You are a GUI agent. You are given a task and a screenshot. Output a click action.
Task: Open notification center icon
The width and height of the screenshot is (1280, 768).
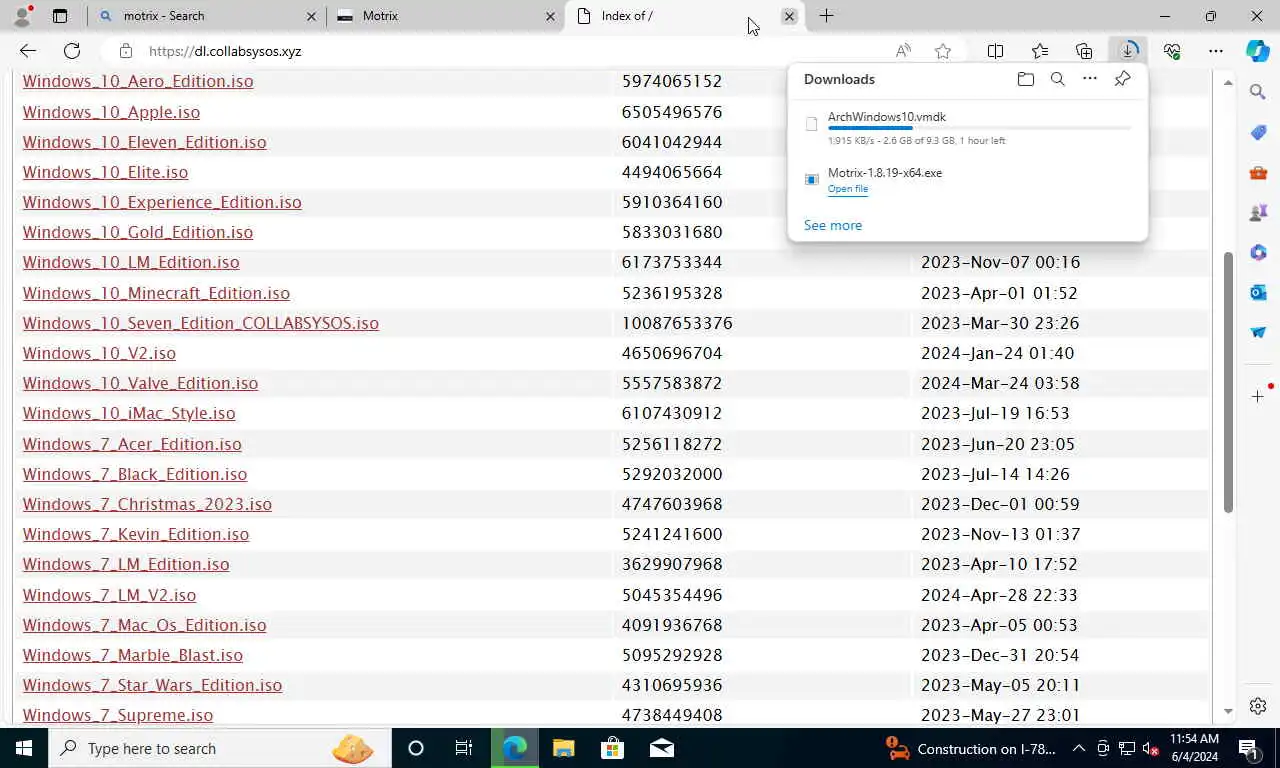pos(1248,748)
